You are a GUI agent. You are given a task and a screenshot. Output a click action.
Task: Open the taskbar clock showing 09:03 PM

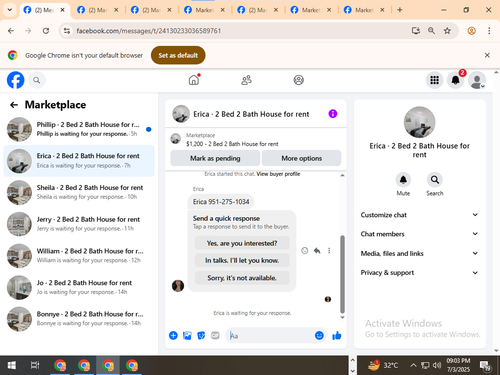pos(458,365)
